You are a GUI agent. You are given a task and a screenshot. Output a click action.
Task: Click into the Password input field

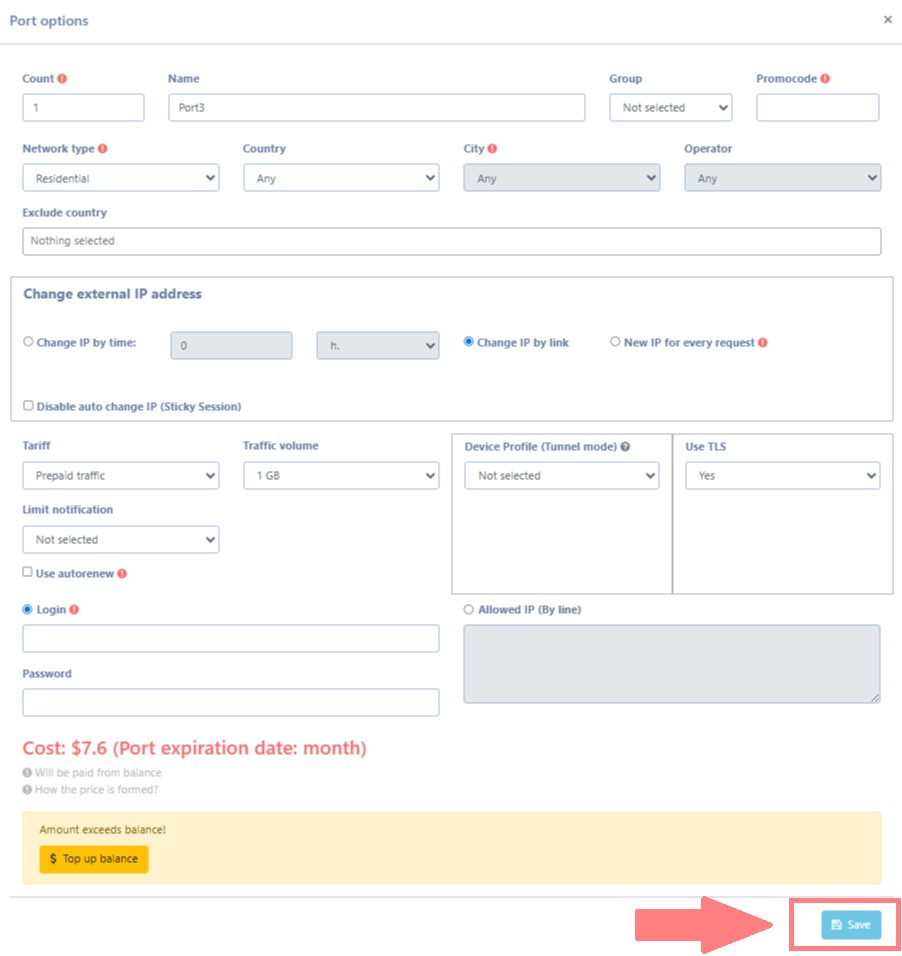pos(230,702)
